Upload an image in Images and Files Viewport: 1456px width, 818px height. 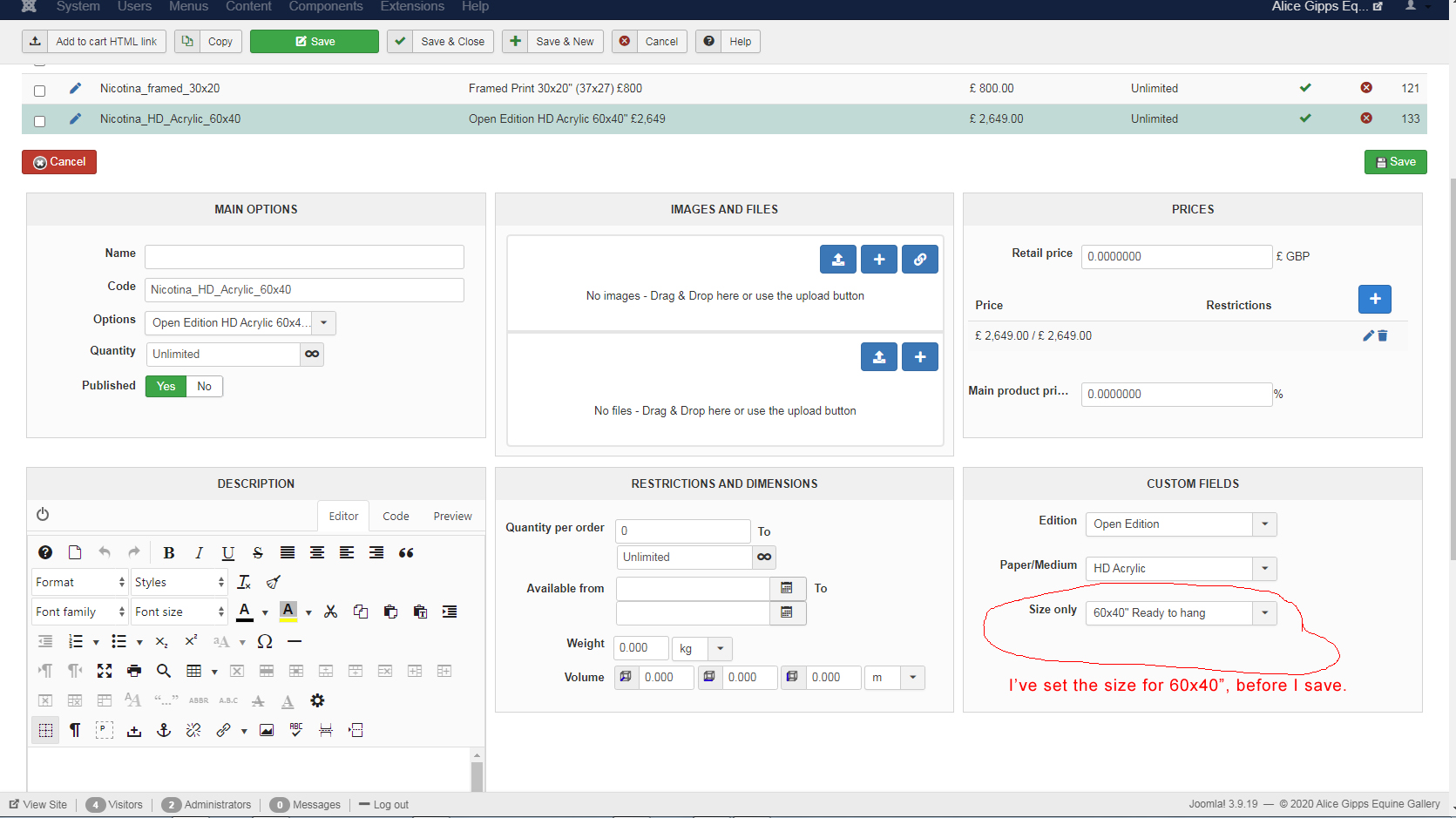pyautogui.click(x=837, y=260)
